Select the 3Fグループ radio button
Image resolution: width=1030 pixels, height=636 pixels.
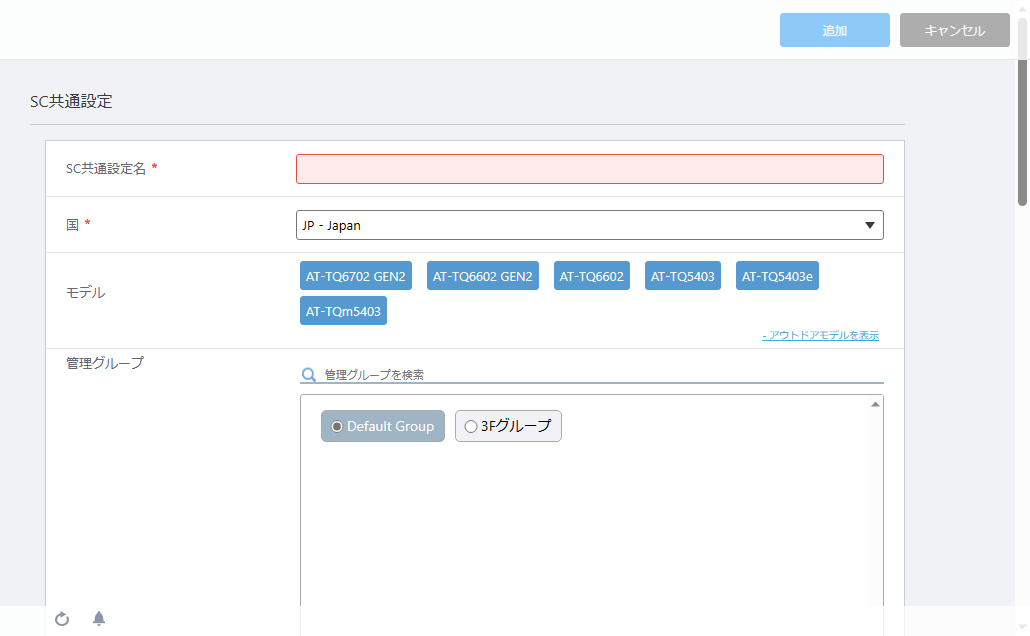pos(470,426)
